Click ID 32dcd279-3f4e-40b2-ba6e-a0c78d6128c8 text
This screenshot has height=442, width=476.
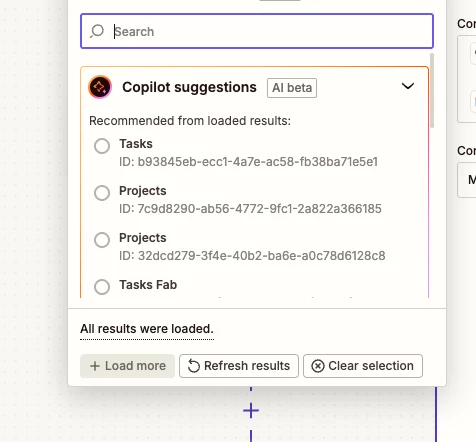(x=252, y=256)
